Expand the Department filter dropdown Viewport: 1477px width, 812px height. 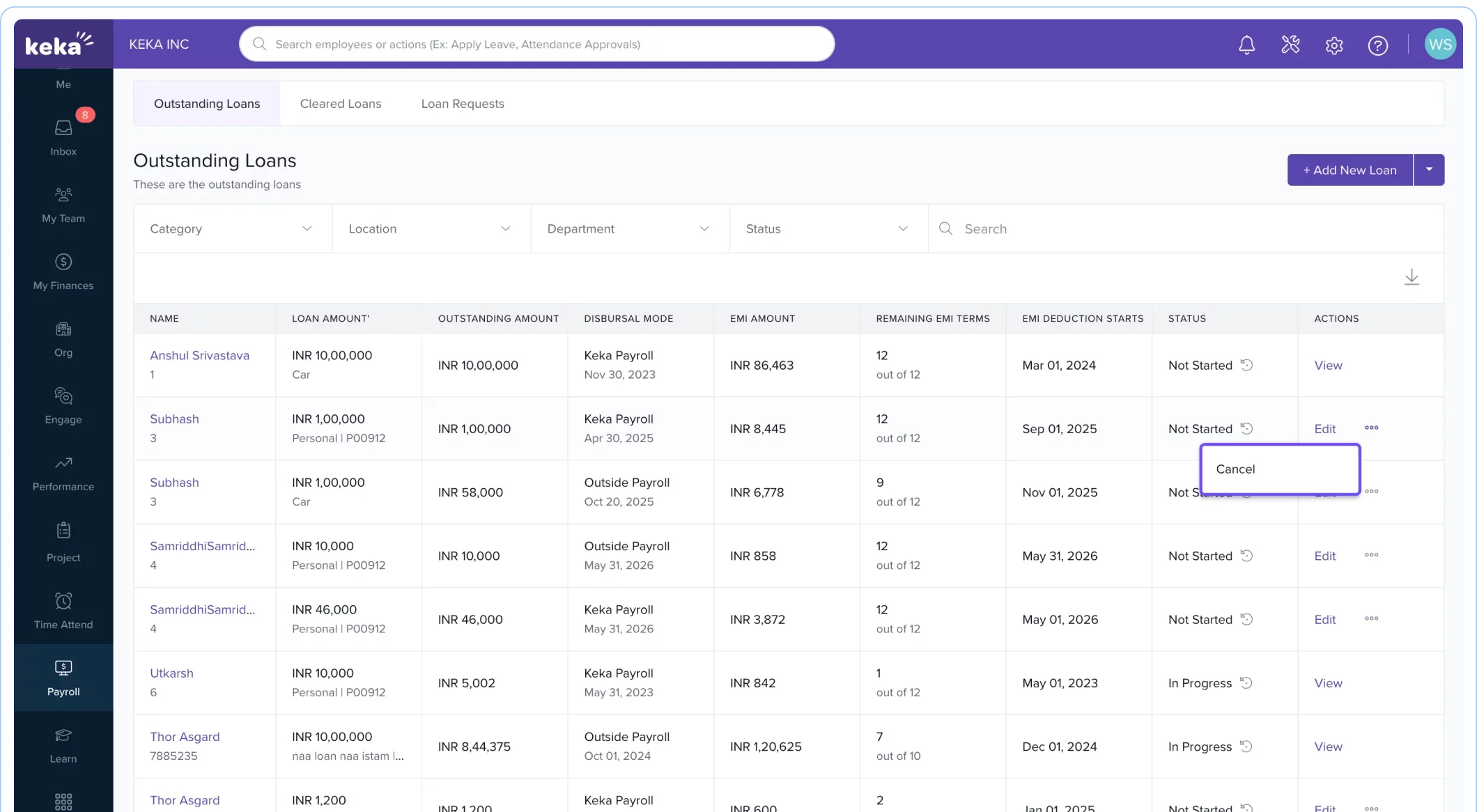[630, 228]
